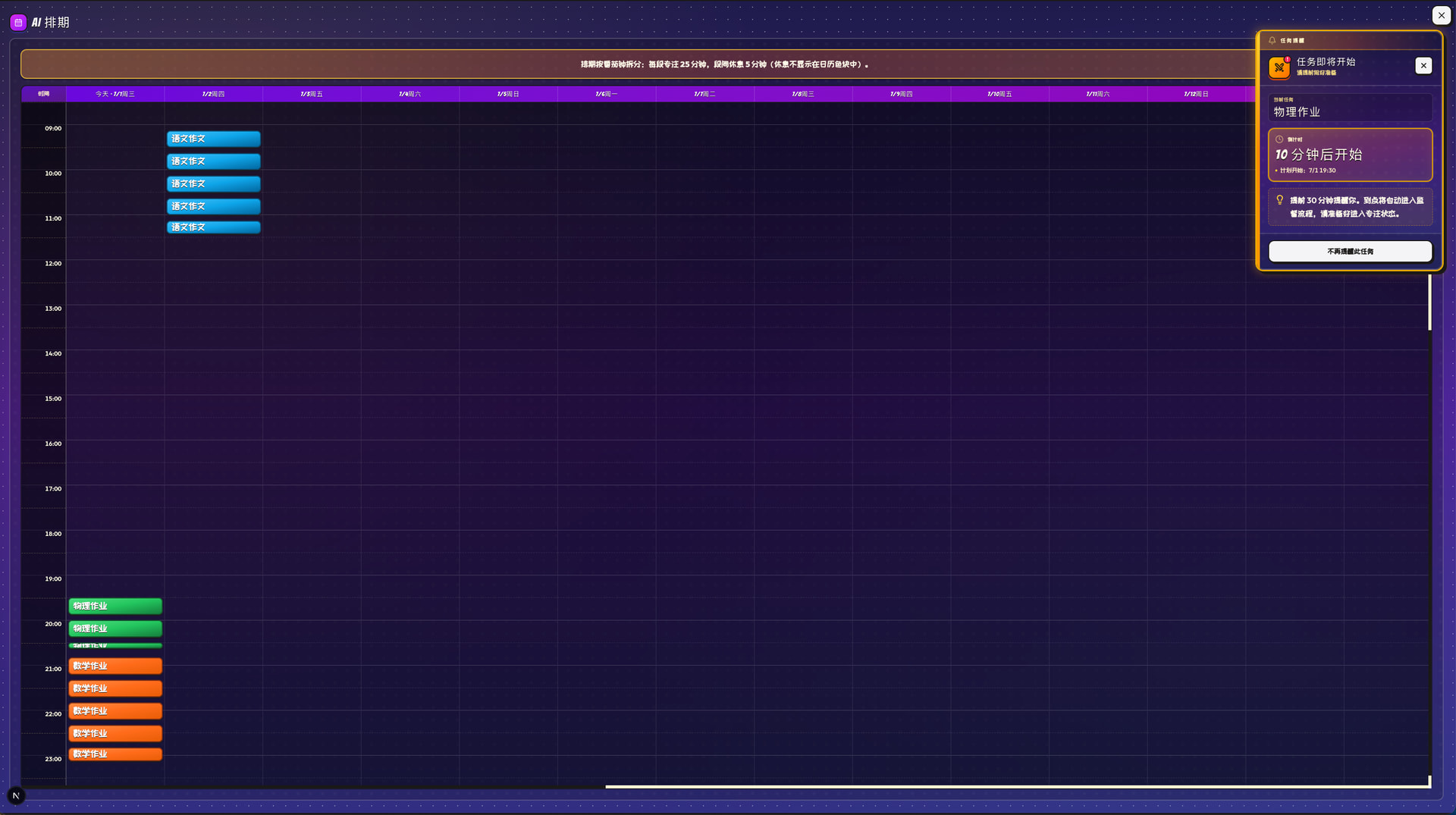Click the 任务即将开始 reminder title
The width and height of the screenshot is (1456, 815).
[x=1326, y=62]
